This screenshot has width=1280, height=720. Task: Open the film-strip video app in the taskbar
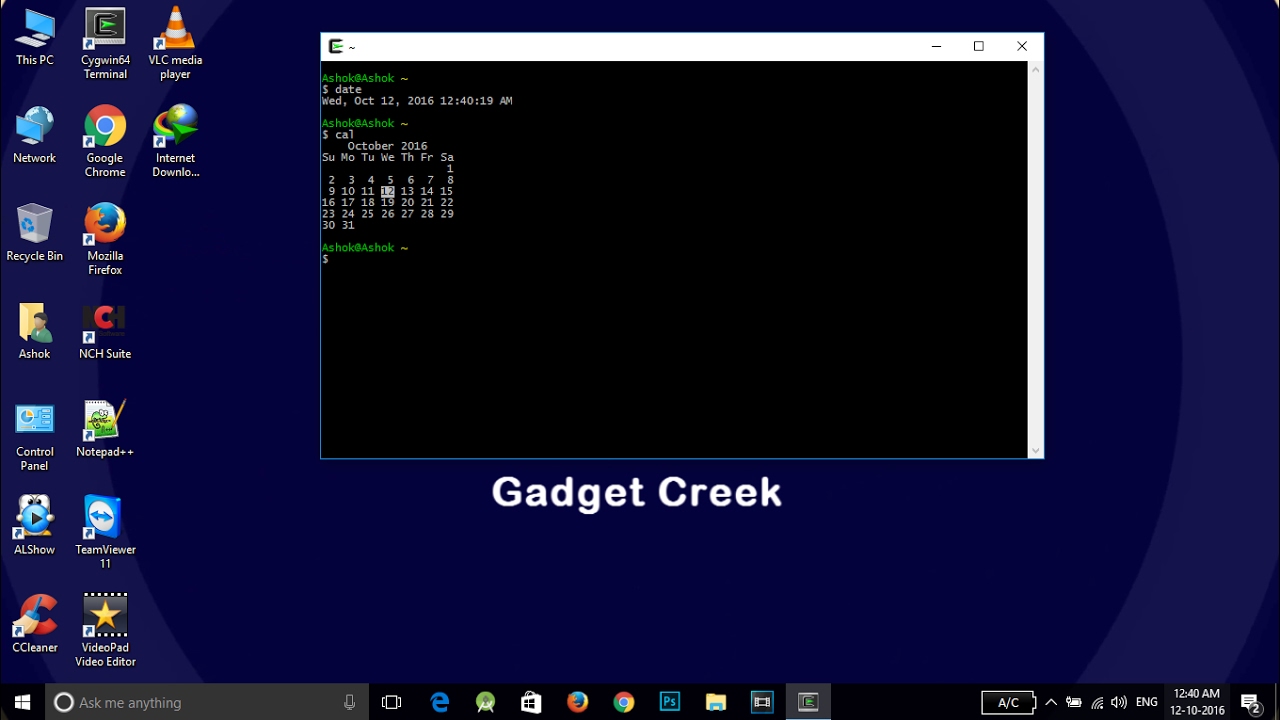click(x=762, y=702)
